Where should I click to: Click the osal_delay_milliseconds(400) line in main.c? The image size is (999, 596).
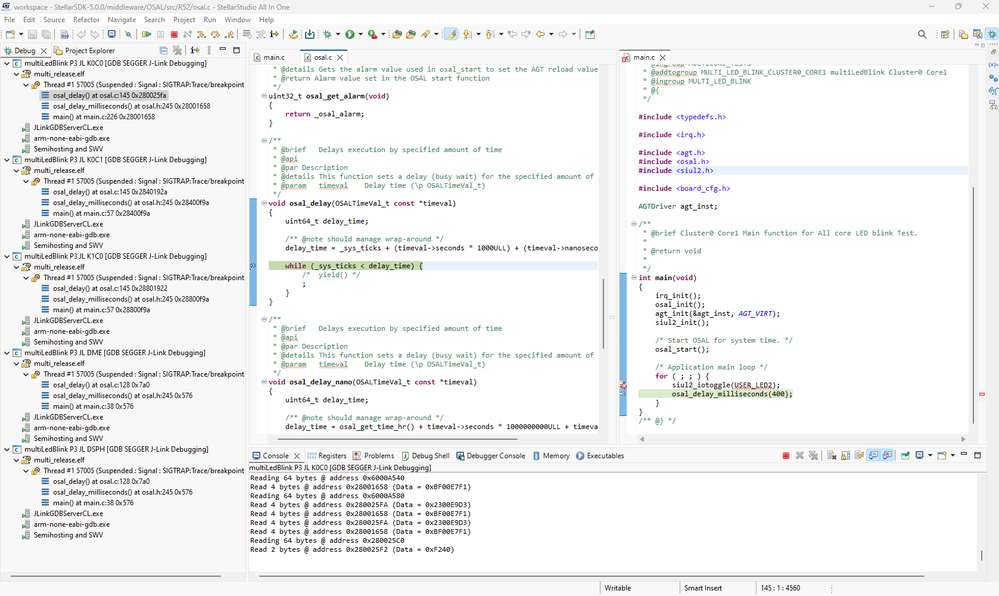[x=731, y=393]
